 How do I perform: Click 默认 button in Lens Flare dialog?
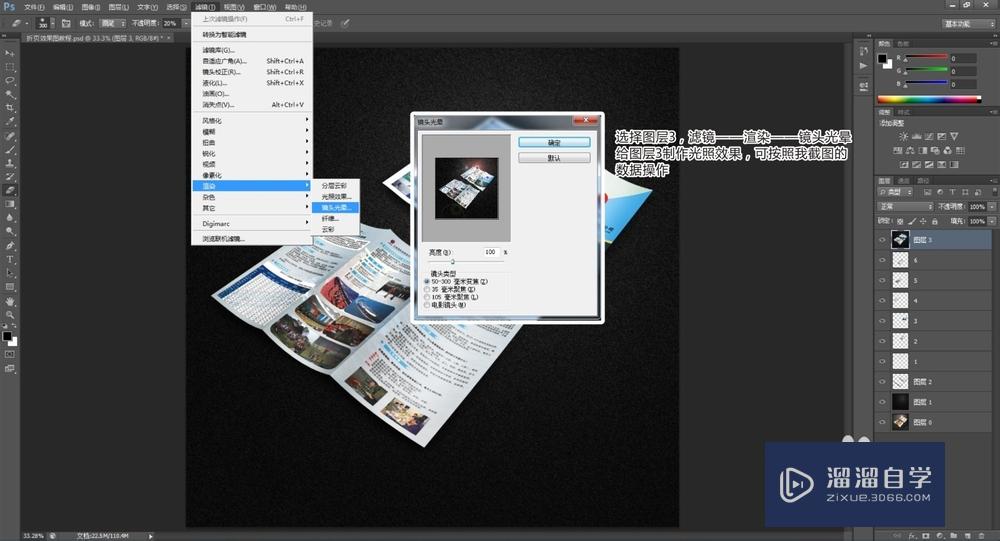point(554,158)
